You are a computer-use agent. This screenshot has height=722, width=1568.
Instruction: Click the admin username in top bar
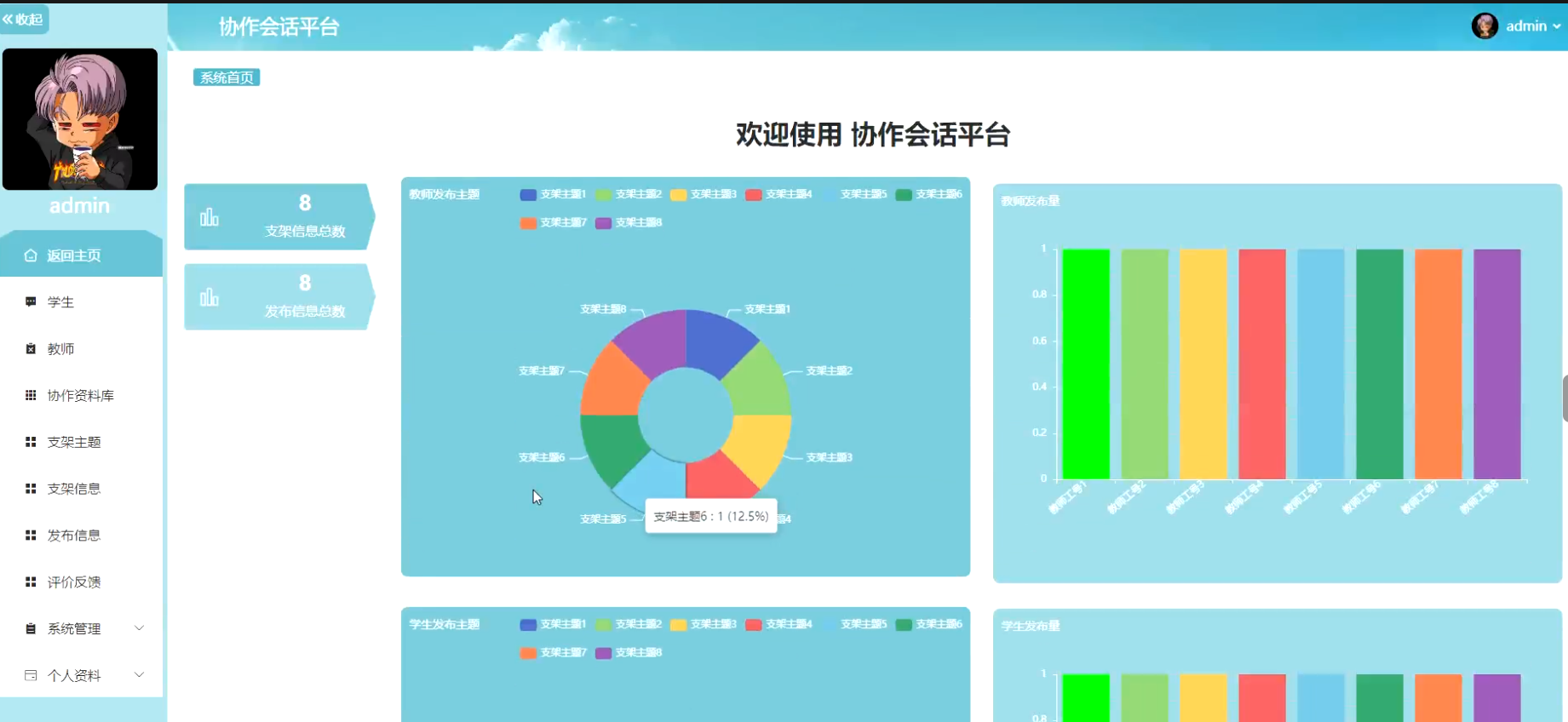tap(1526, 26)
